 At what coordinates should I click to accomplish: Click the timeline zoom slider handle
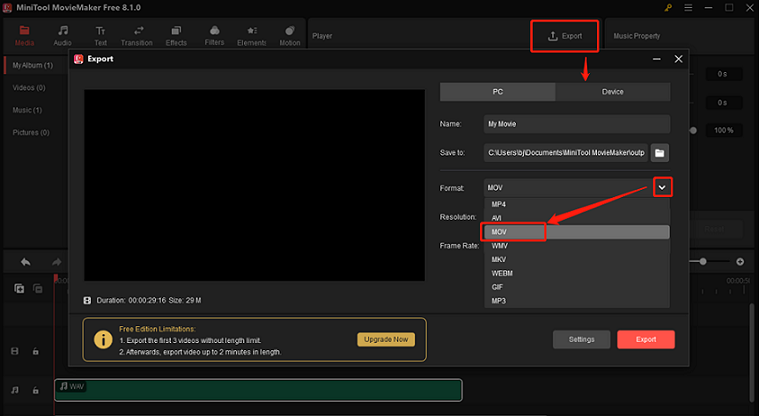pos(703,262)
